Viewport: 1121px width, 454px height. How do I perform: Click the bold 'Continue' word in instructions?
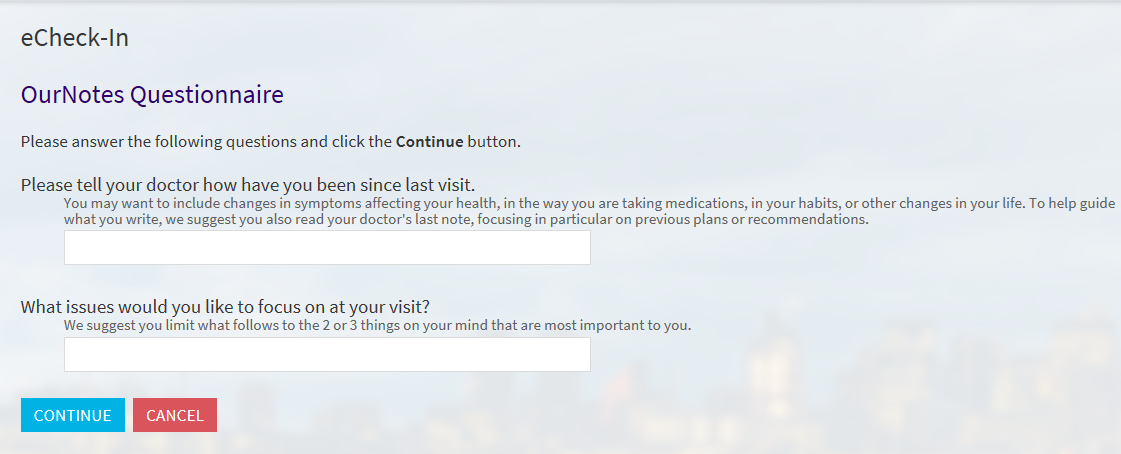(x=430, y=142)
